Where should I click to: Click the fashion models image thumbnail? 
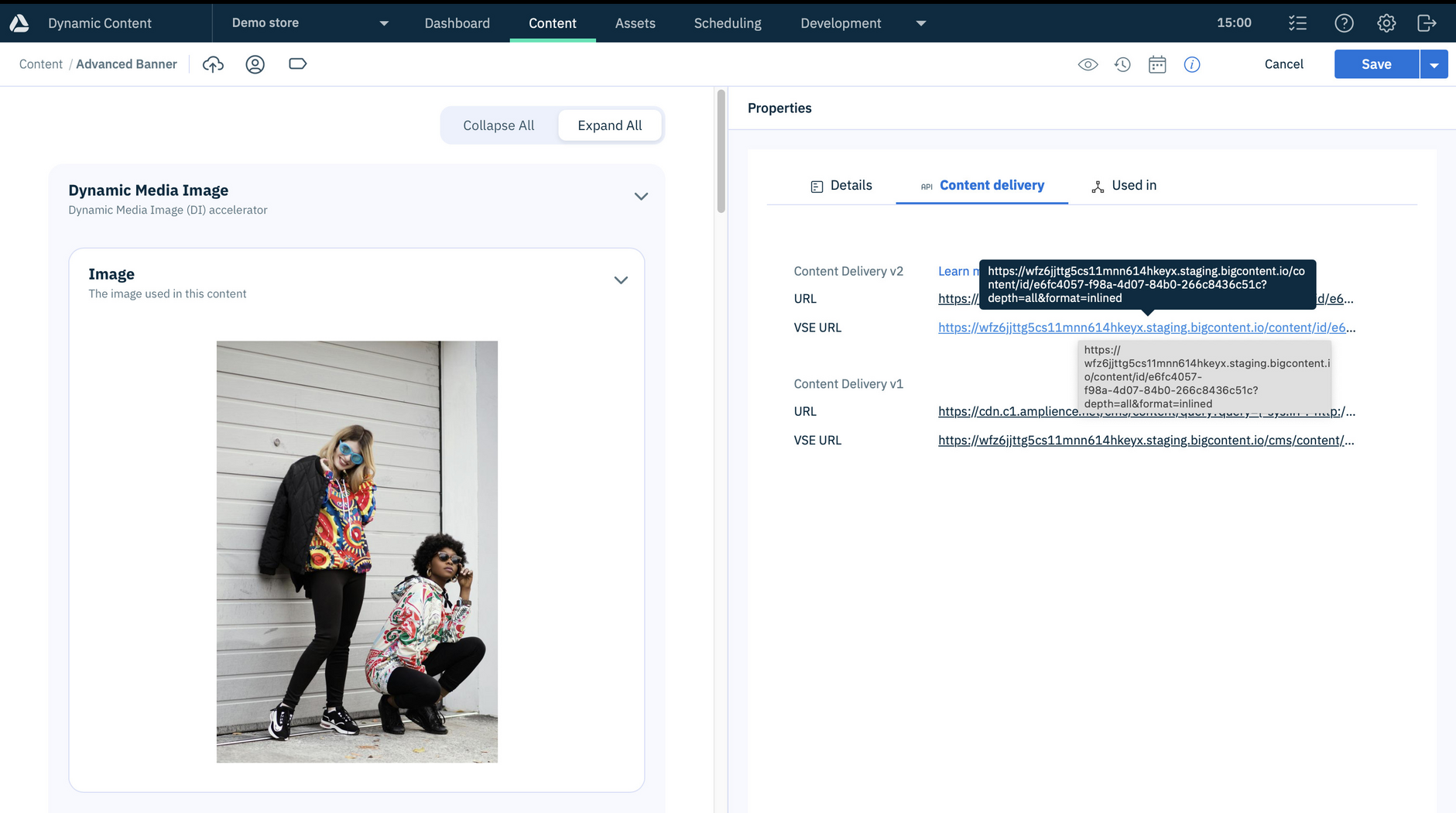point(357,552)
